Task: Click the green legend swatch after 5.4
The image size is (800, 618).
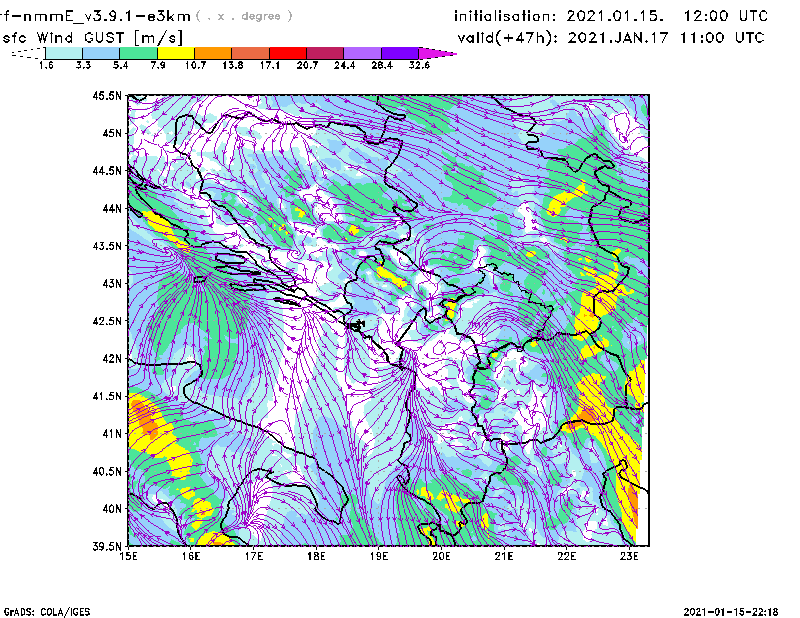Action: point(139,53)
